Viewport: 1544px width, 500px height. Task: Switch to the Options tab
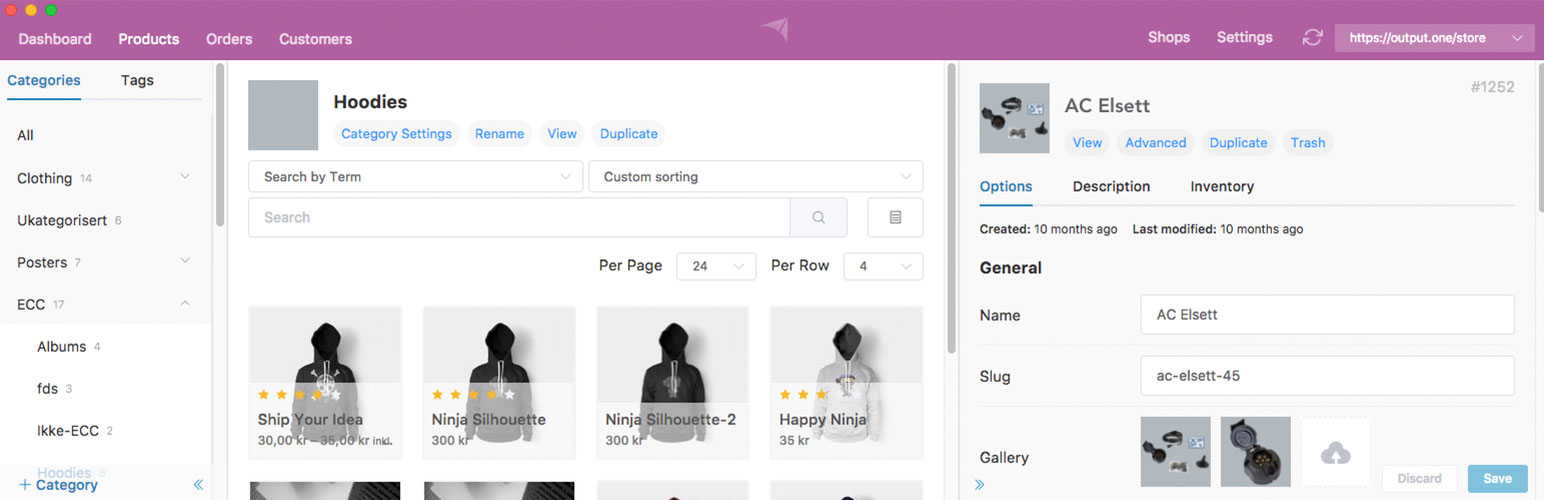(1006, 187)
